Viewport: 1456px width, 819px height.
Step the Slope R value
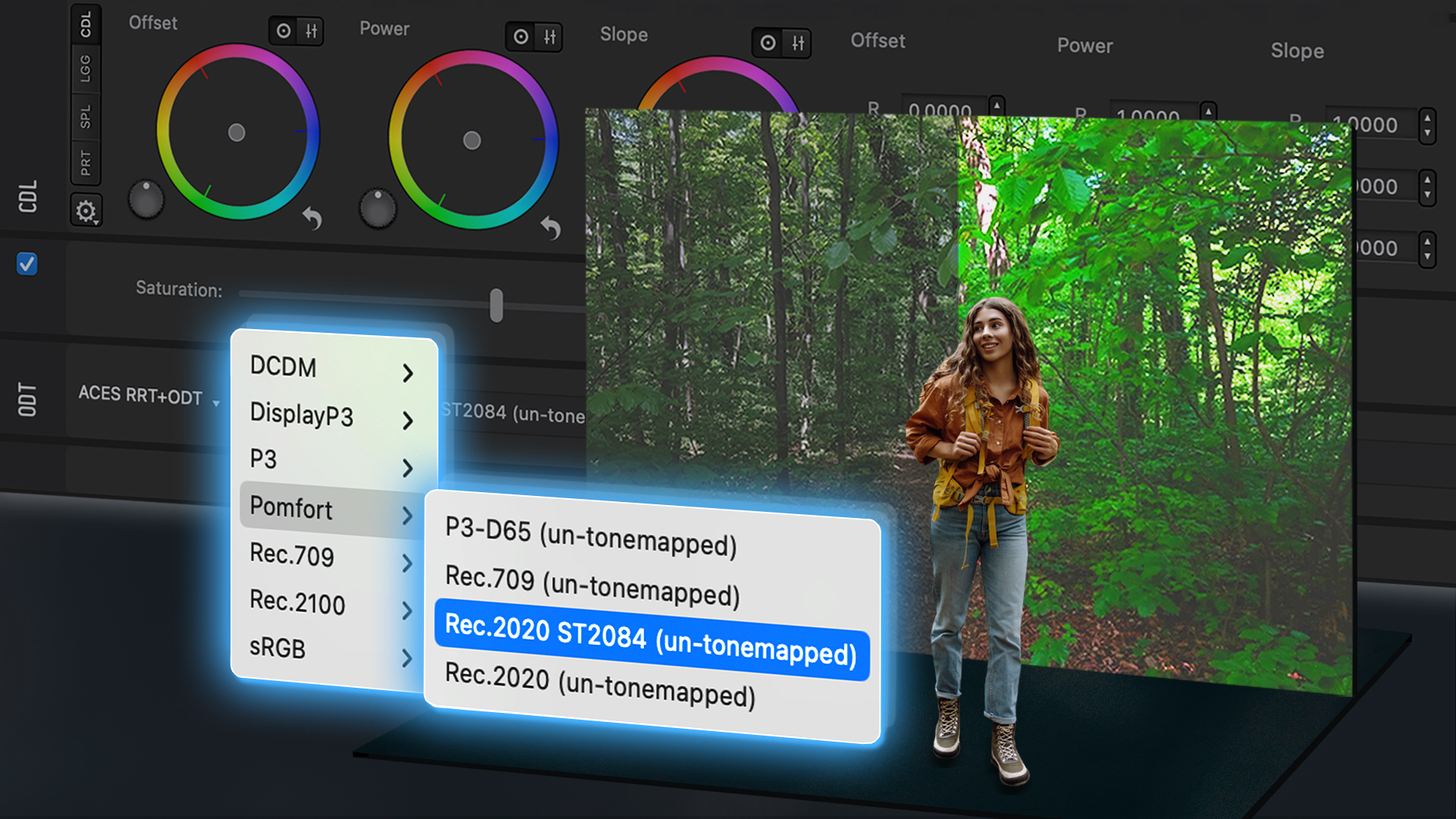pyautogui.click(x=1428, y=124)
